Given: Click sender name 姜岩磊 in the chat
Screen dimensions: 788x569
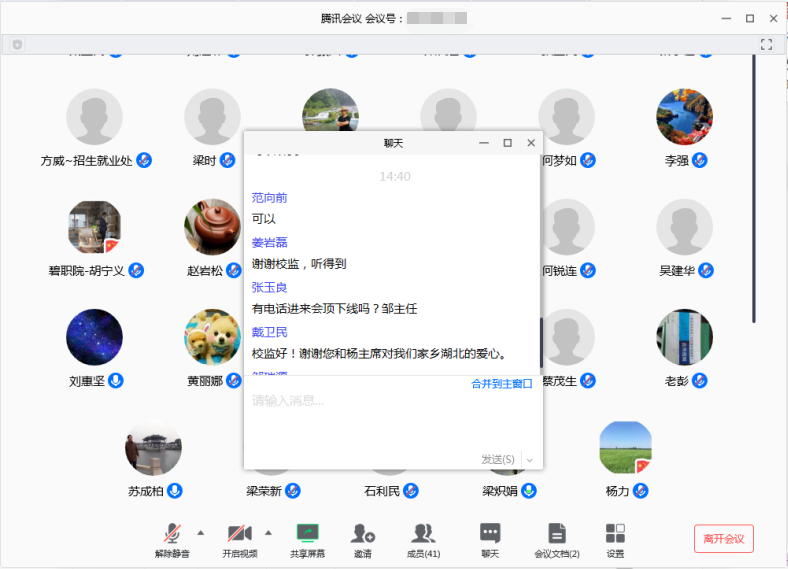Looking at the screenshot, I should pos(269,243).
